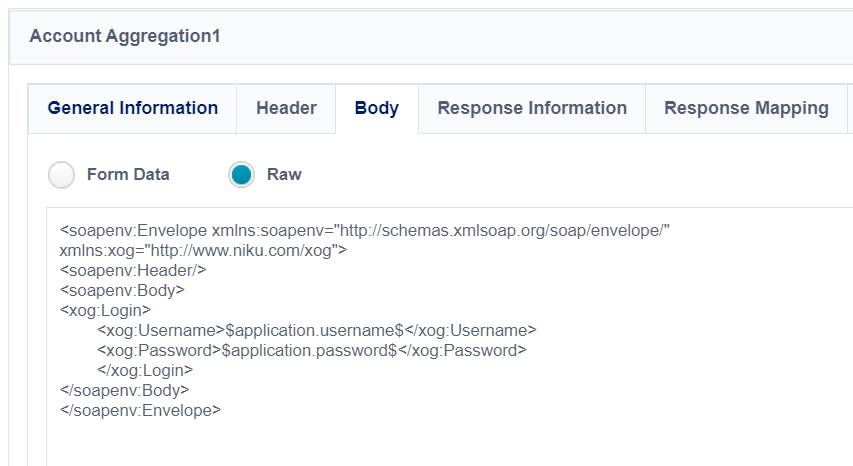Place cursor on closing soapenv:Body tag
The width and height of the screenshot is (853, 466).
pos(124,390)
